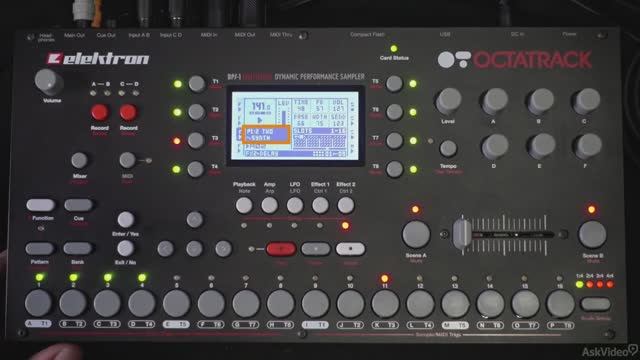
Task: Tap trig key 2 above B T2
Action: tap(73, 303)
